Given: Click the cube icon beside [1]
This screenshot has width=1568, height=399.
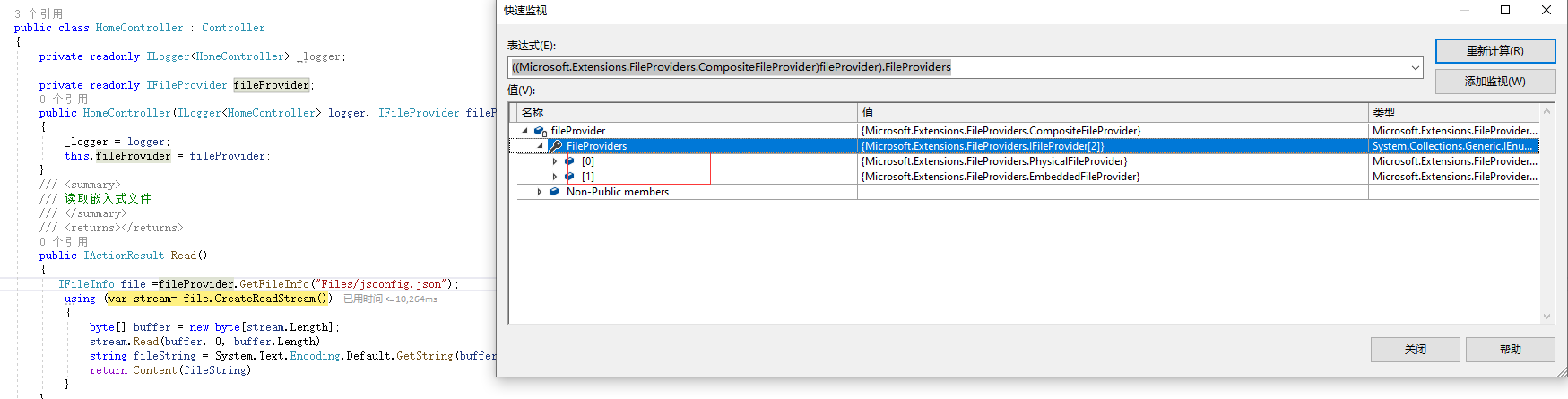Looking at the screenshot, I should 569,177.
